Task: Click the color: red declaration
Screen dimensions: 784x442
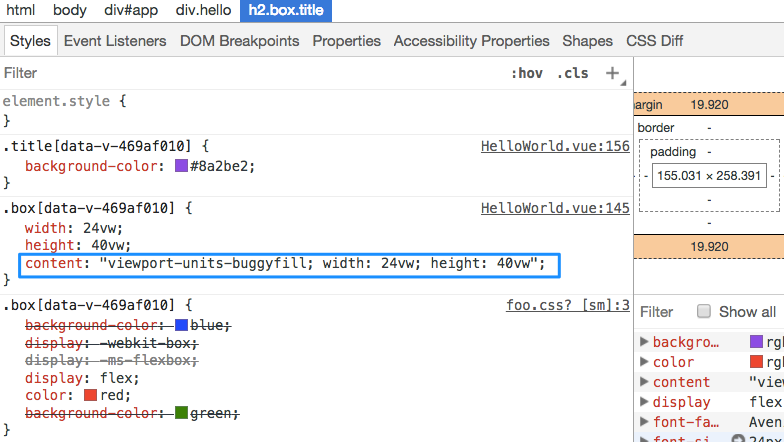Action: point(78,395)
